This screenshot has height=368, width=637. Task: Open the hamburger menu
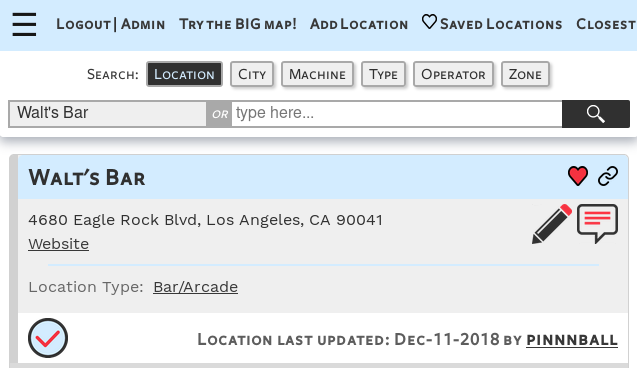24,24
